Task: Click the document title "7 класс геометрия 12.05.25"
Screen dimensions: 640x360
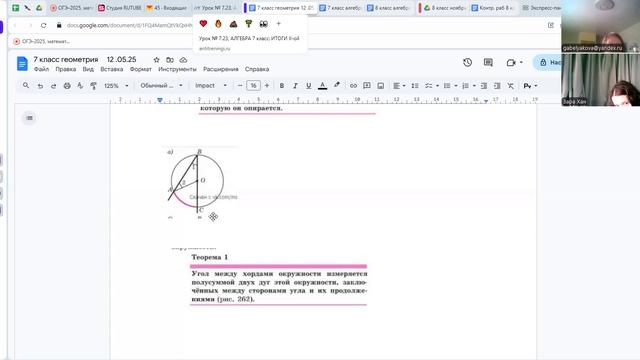Action: (85, 60)
